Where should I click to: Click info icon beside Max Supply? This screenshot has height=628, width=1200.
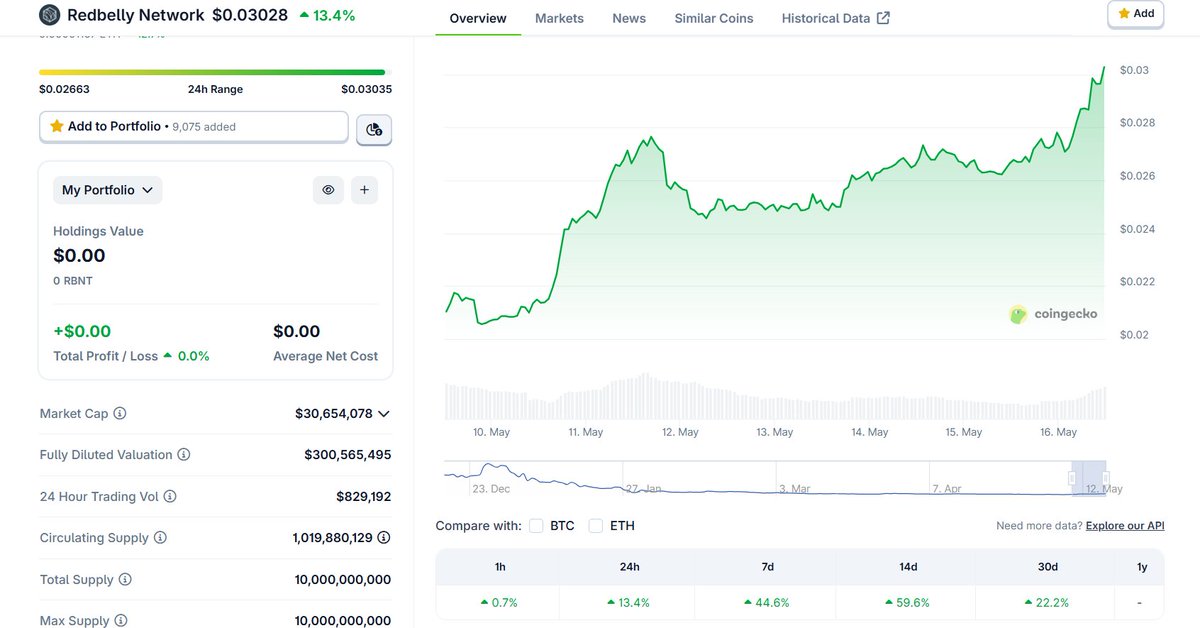tap(121, 621)
